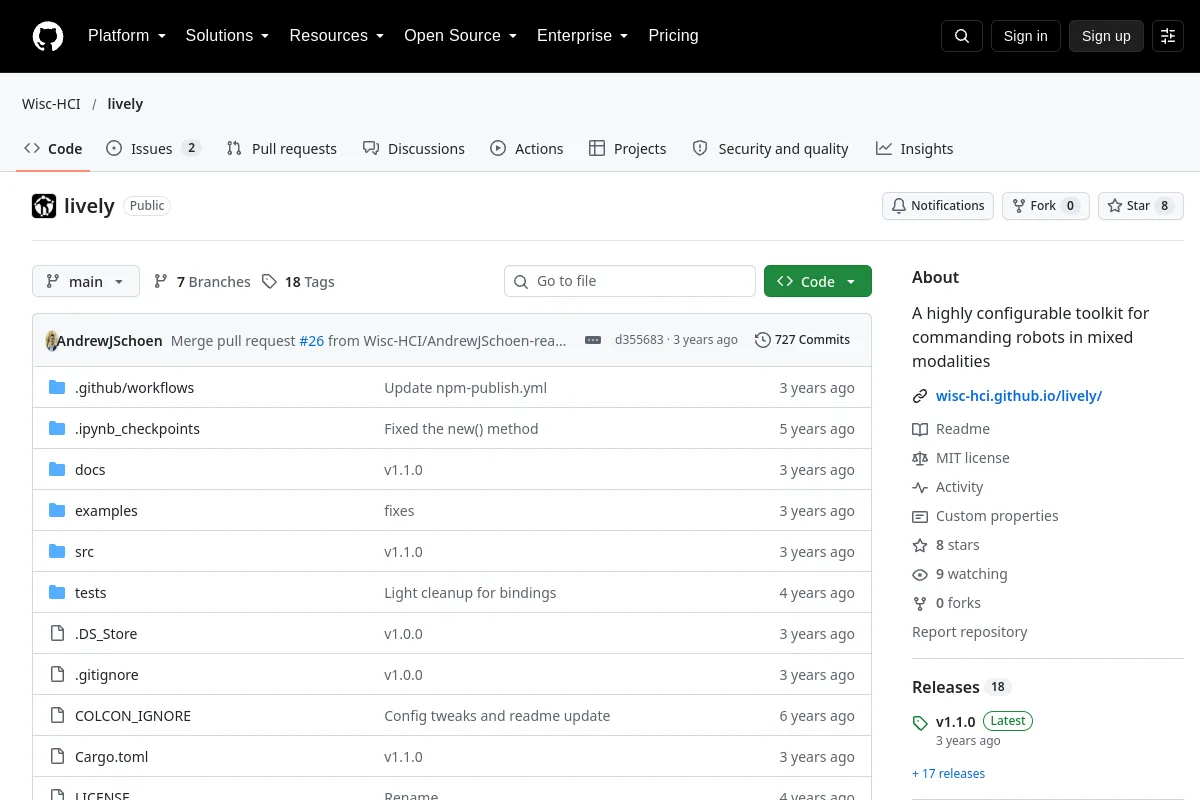The image size is (1200, 800).
Task: View 7 Branches link
Action: point(202,282)
